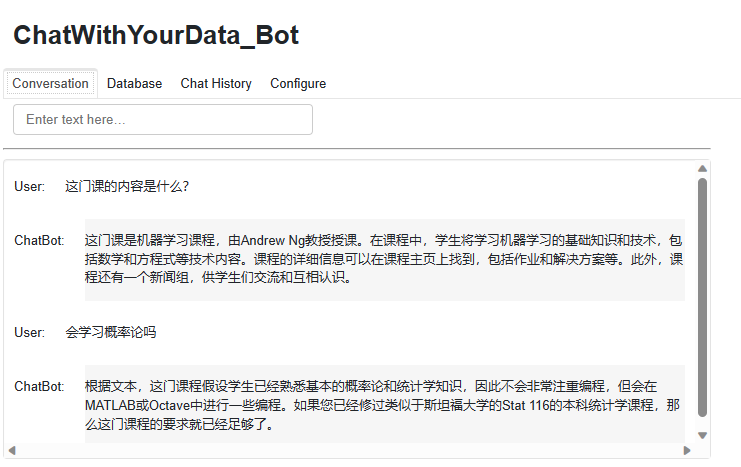The image size is (741, 467).
Task: Select the Configure tab
Action: pyautogui.click(x=298, y=83)
